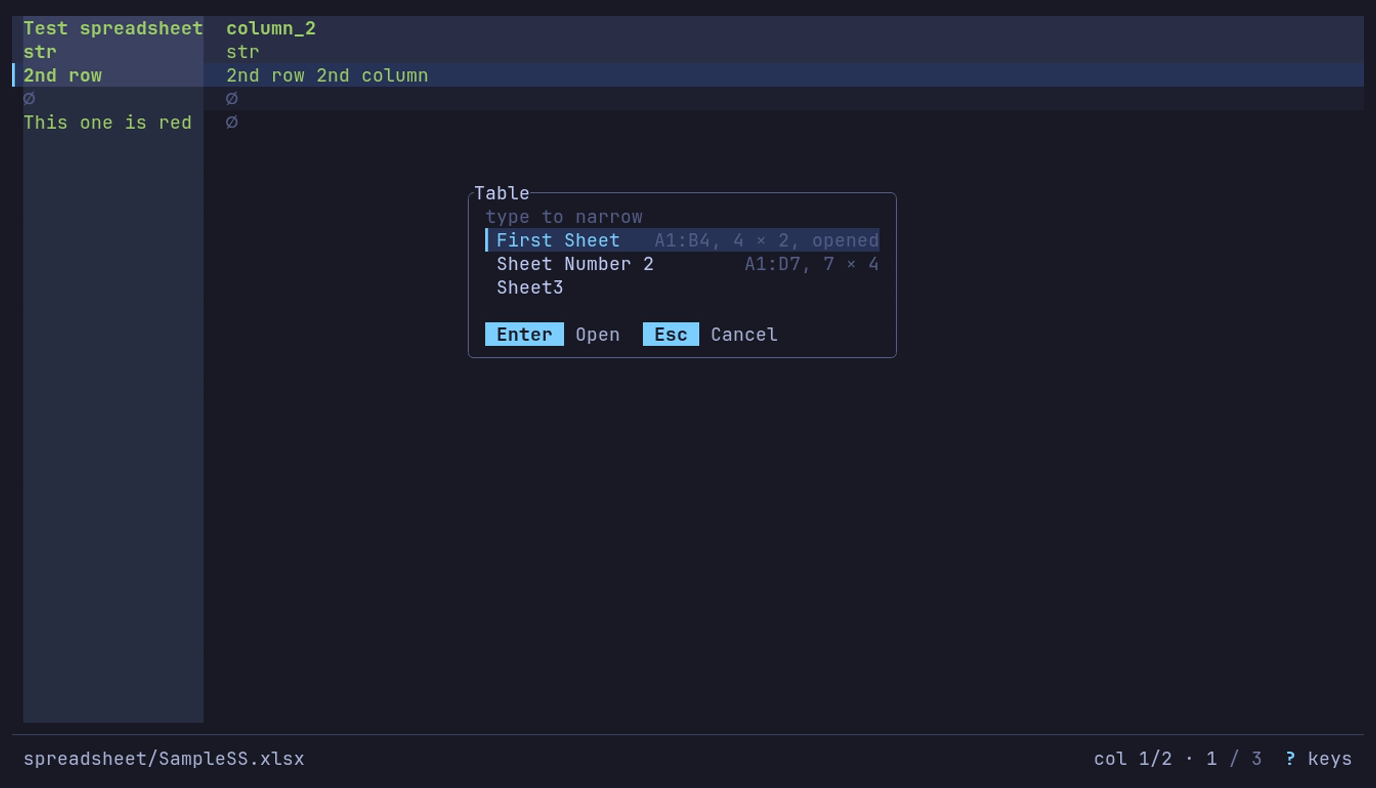Select 'First Sheet' in the Table list
Viewport: 1376px width, 788px height.
point(682,240)
